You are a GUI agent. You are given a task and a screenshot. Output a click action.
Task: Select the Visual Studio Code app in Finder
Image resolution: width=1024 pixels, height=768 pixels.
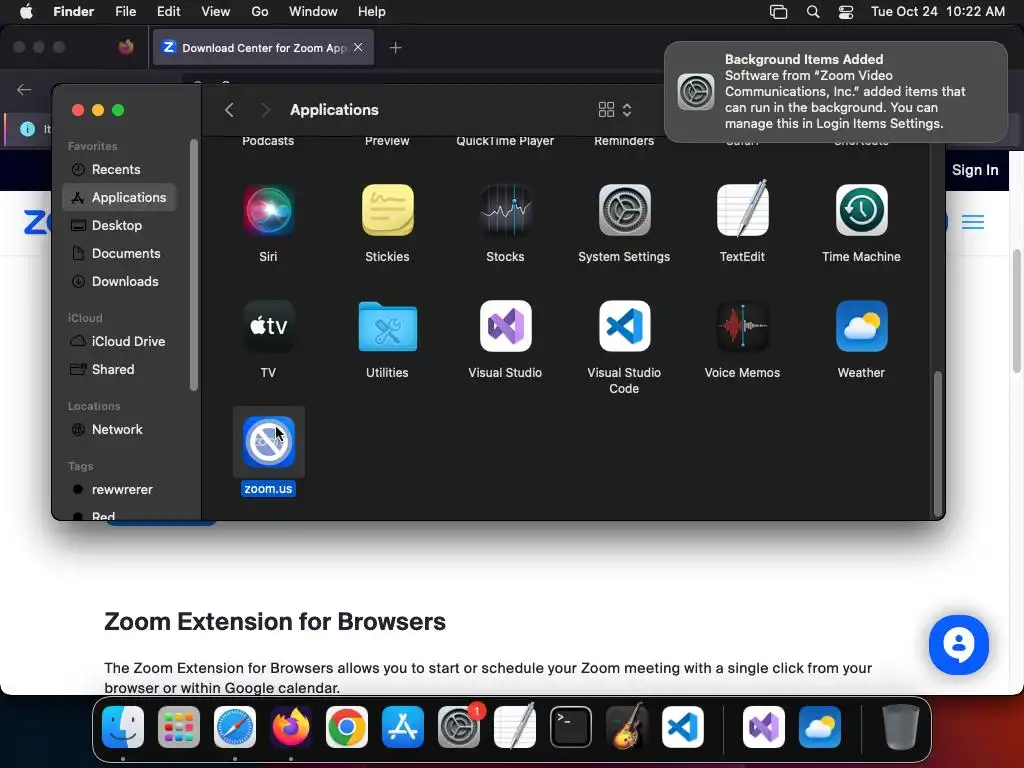click(624, 326)
